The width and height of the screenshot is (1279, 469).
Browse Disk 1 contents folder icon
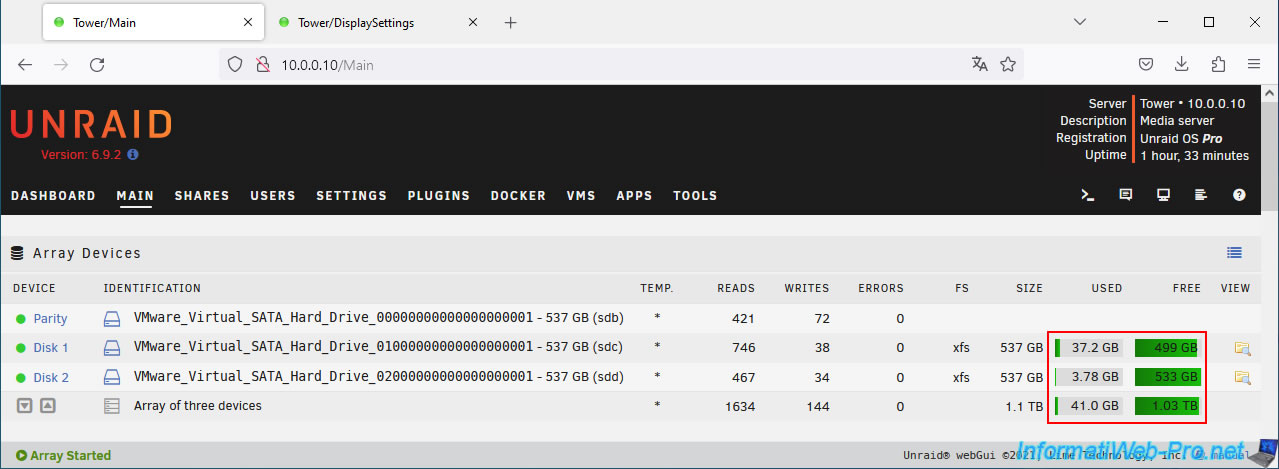pos(1242,348)
